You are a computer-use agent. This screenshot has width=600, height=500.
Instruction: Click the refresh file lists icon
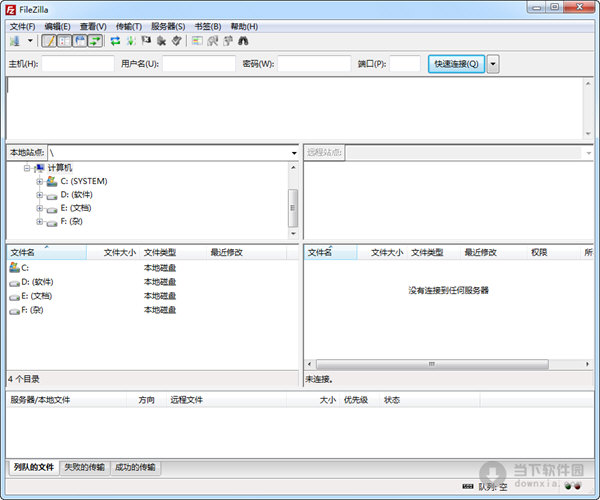tap(115, 41)
